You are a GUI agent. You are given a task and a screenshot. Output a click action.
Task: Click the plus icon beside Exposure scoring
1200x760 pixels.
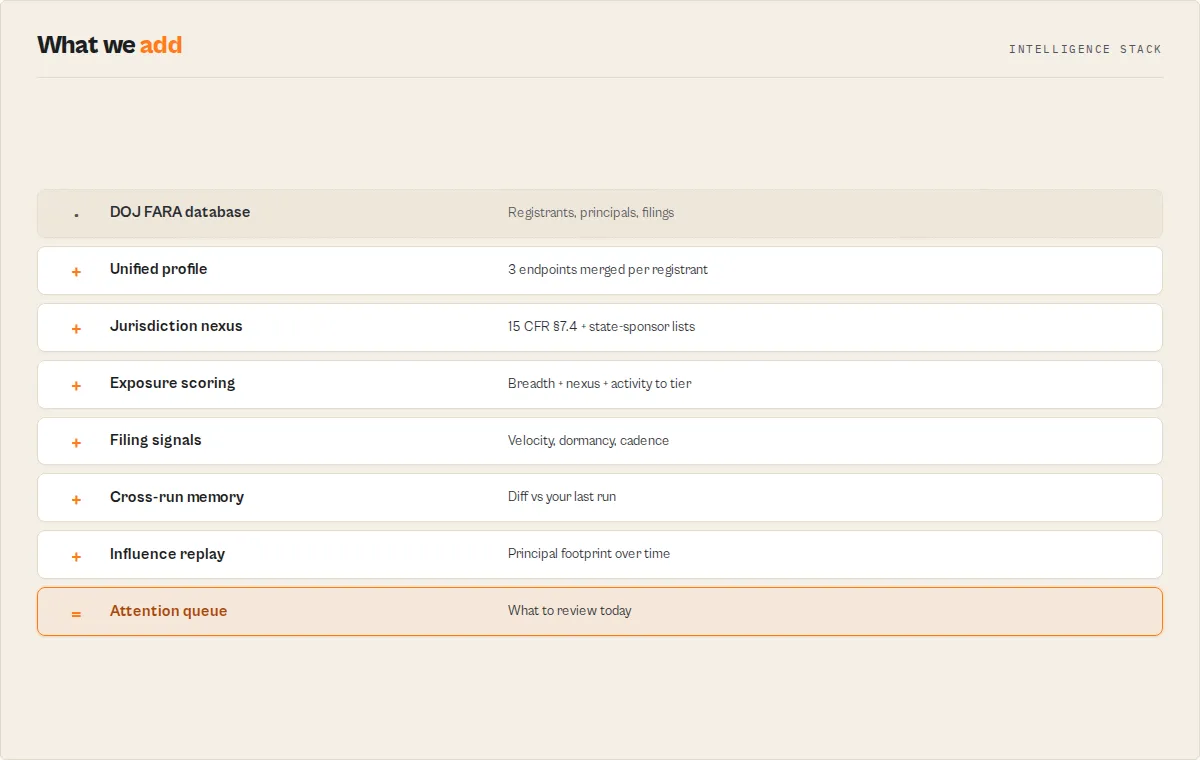pyautogui.click(x=76, y=385)
